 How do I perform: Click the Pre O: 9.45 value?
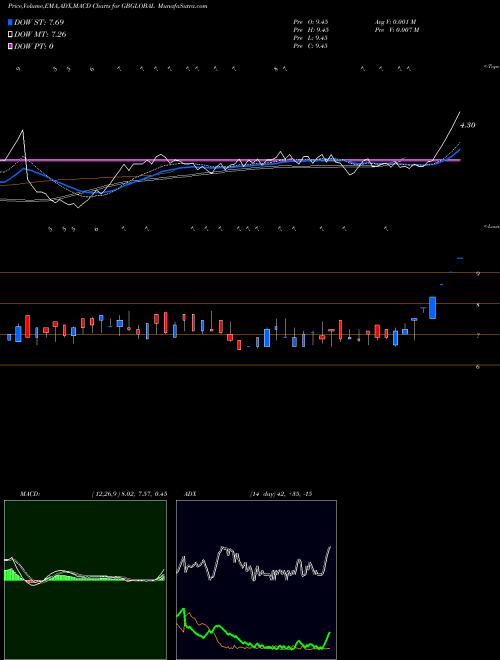click(311, 22)
